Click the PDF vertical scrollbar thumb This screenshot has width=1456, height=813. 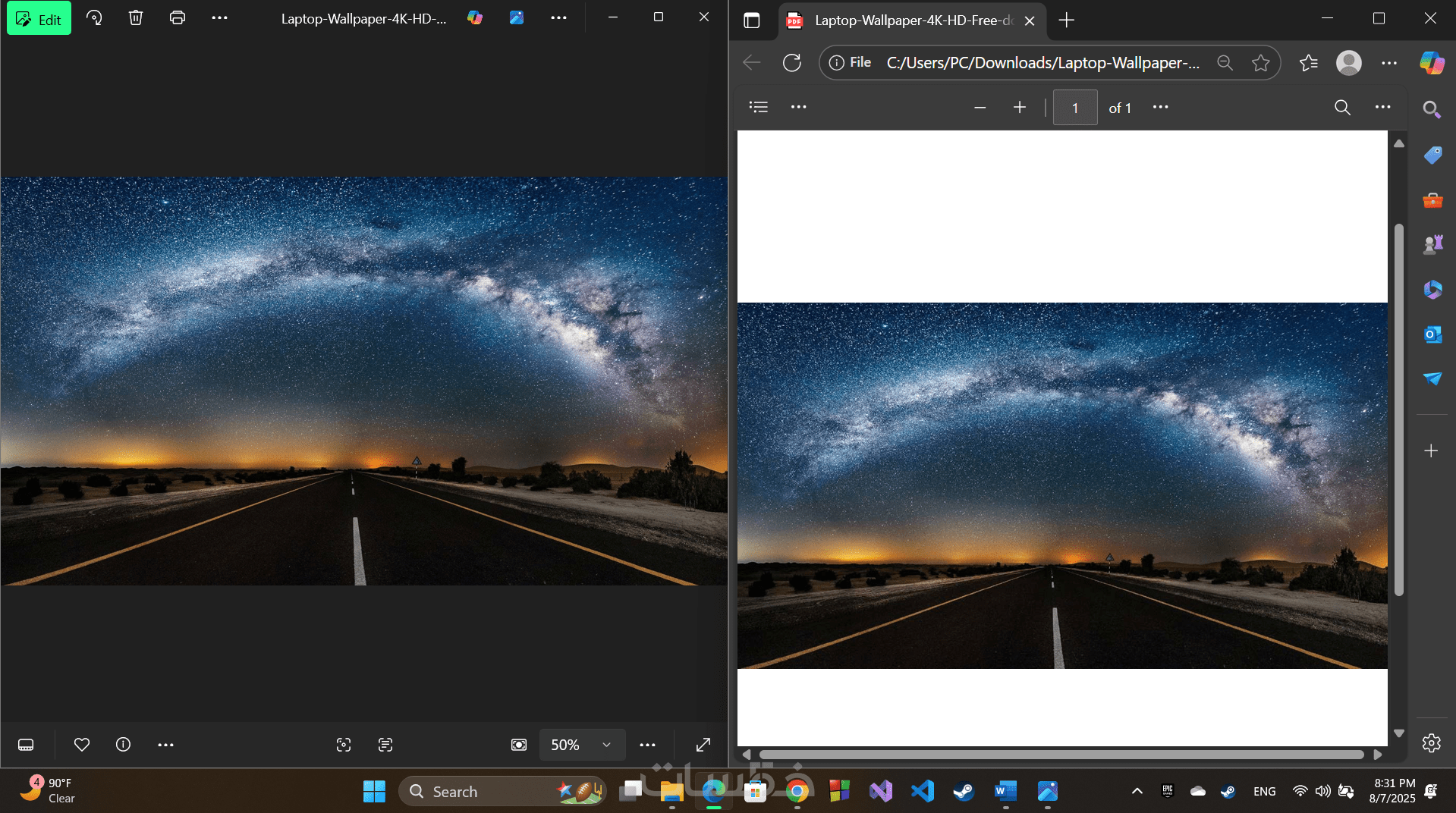tap(1399, 410)
